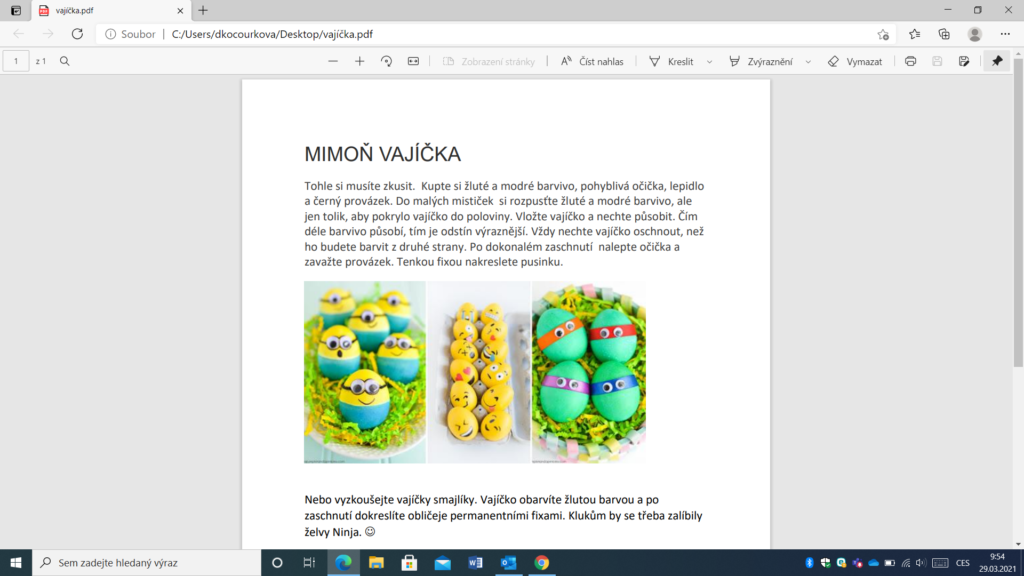Select the vajíčka.pdf tab
Screen dimensions: 1024x576
tap(111, 10)
